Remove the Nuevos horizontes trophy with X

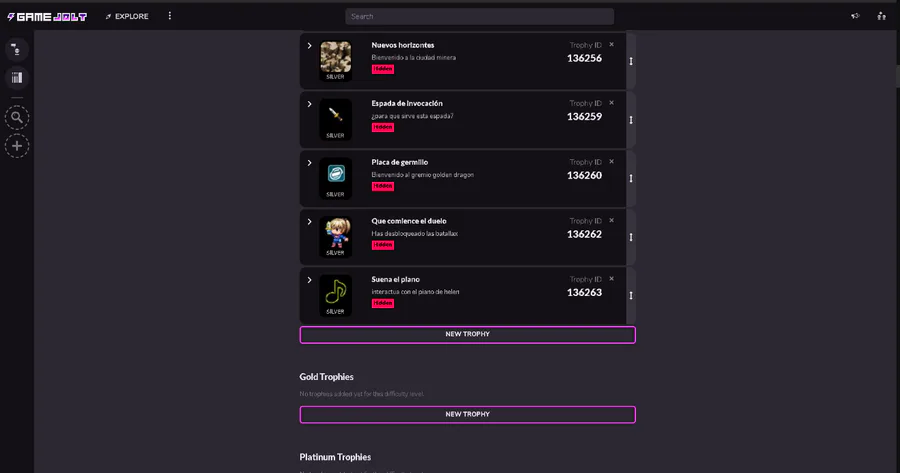tap(611, 44)
